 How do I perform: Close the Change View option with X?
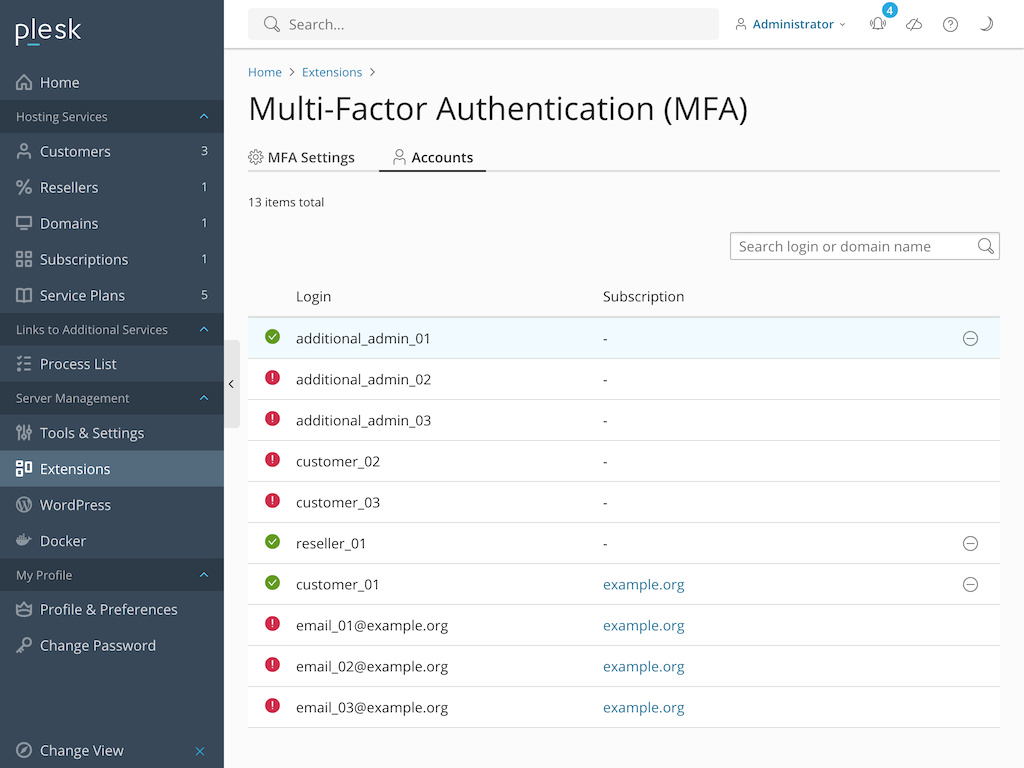pyautogui.click(x=200, y=751)
